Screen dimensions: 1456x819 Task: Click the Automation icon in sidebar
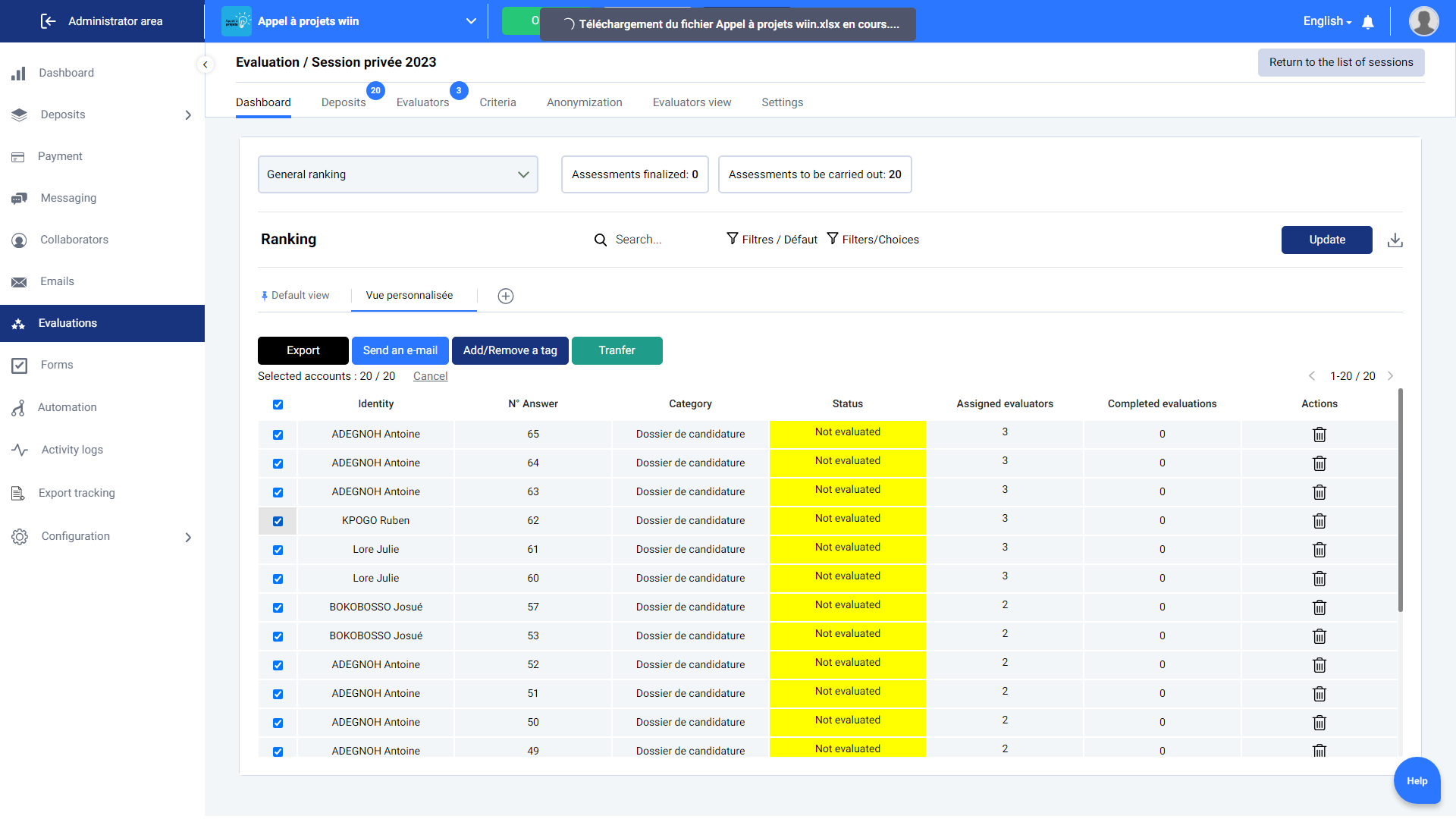click(18, 408)
